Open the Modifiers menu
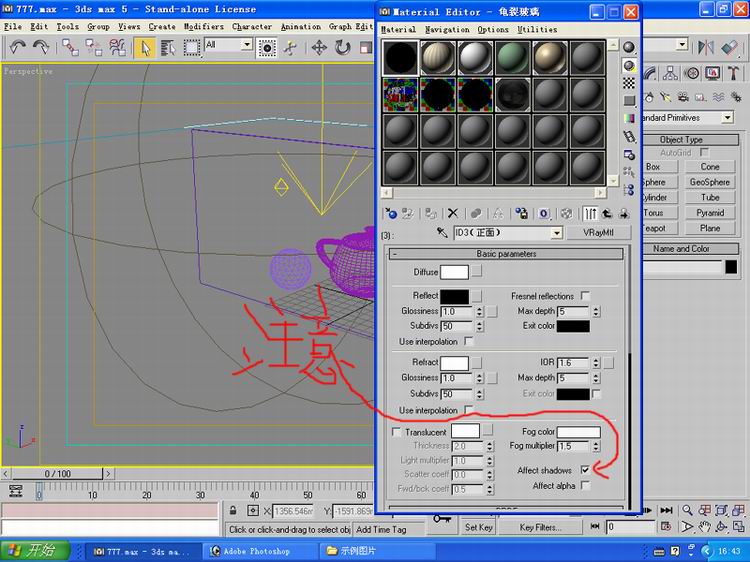 tap(204, 27)
